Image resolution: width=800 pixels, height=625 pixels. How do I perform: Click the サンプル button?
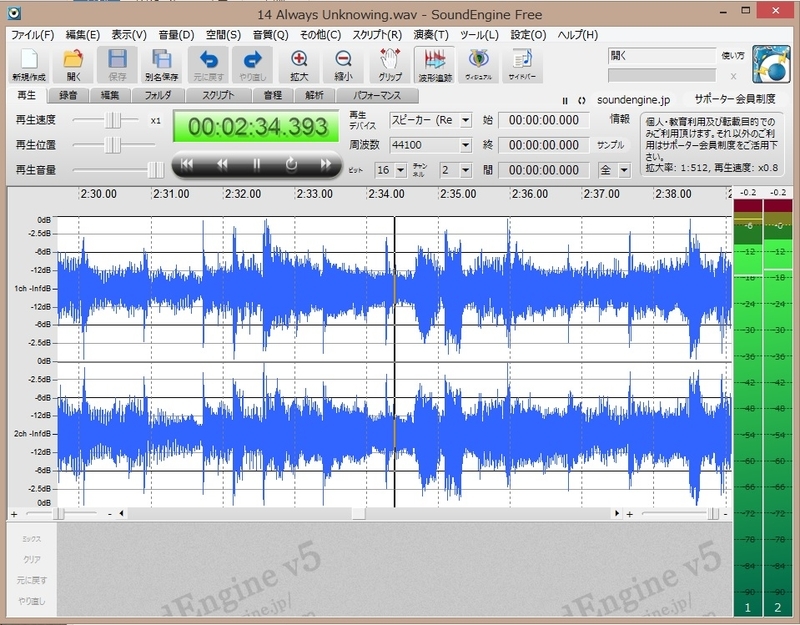coord(611,145)
